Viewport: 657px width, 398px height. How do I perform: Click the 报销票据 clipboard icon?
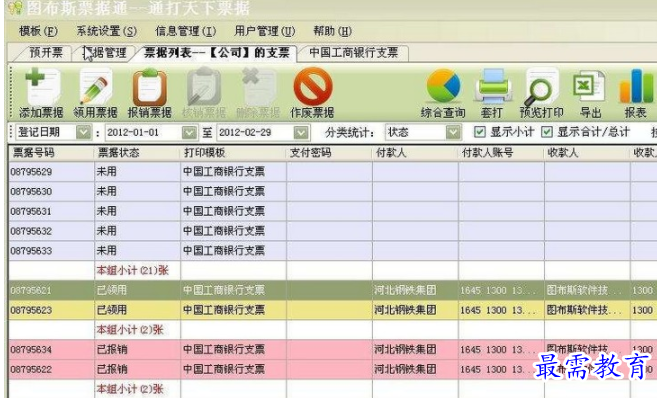click(x=150, y=87)
